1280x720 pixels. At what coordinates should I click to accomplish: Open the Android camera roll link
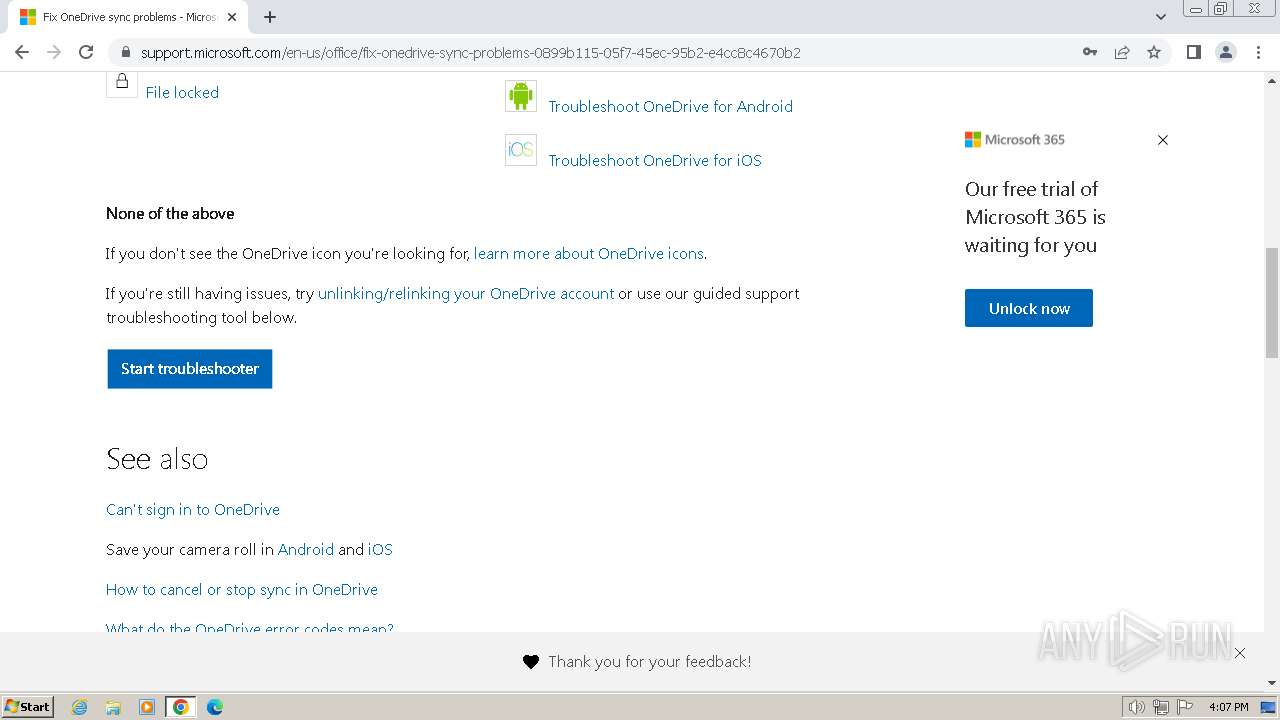click(x=306, y=549)
